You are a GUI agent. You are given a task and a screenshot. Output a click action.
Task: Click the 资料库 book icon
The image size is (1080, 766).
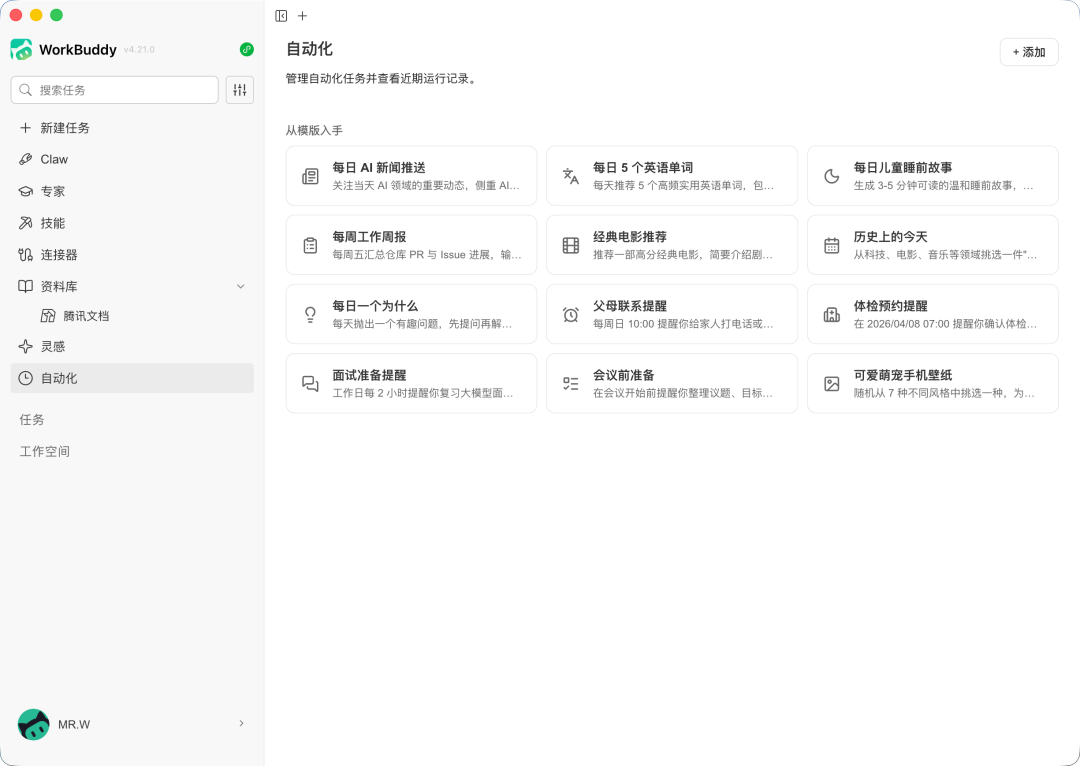[25, 287]
